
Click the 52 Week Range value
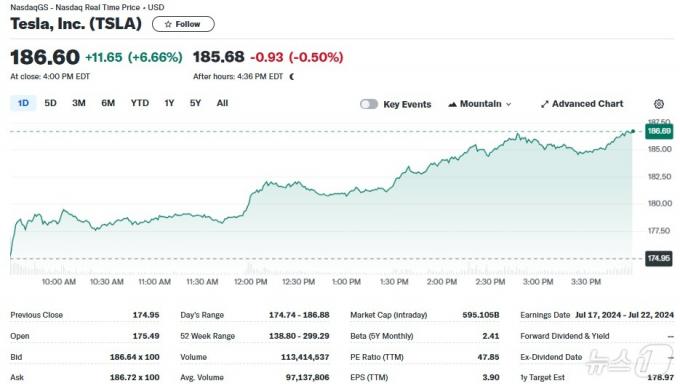pyautogui.click(x=299, y=336)
